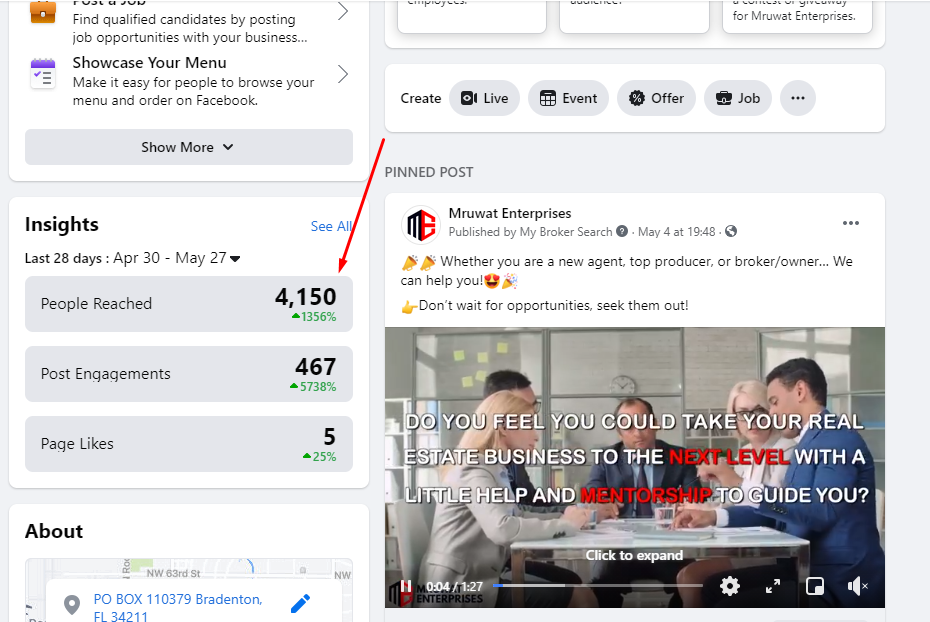Pause the pinned video playback
This screenshot has height=622, width=930.
407,587
